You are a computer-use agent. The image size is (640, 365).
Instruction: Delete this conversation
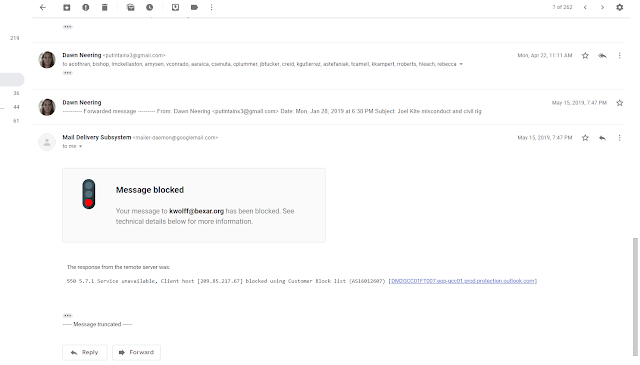[x=104, y=7]
